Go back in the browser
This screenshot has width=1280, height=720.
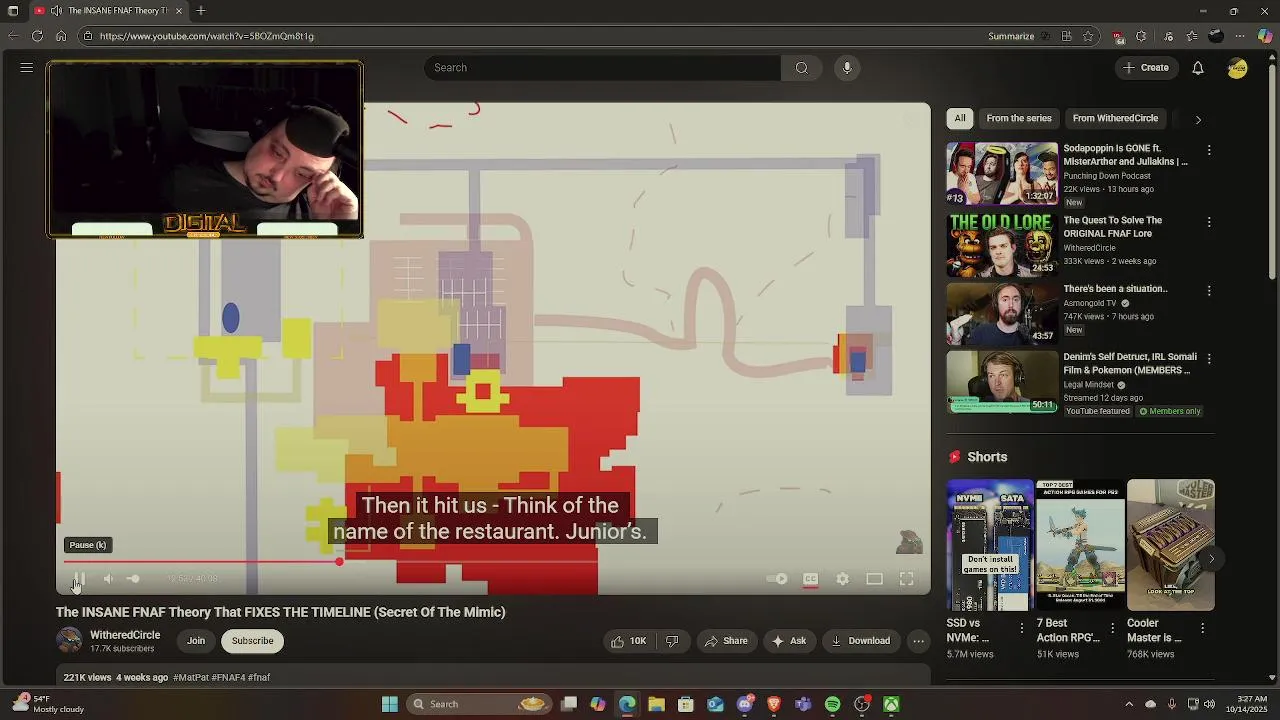[13, 36]
